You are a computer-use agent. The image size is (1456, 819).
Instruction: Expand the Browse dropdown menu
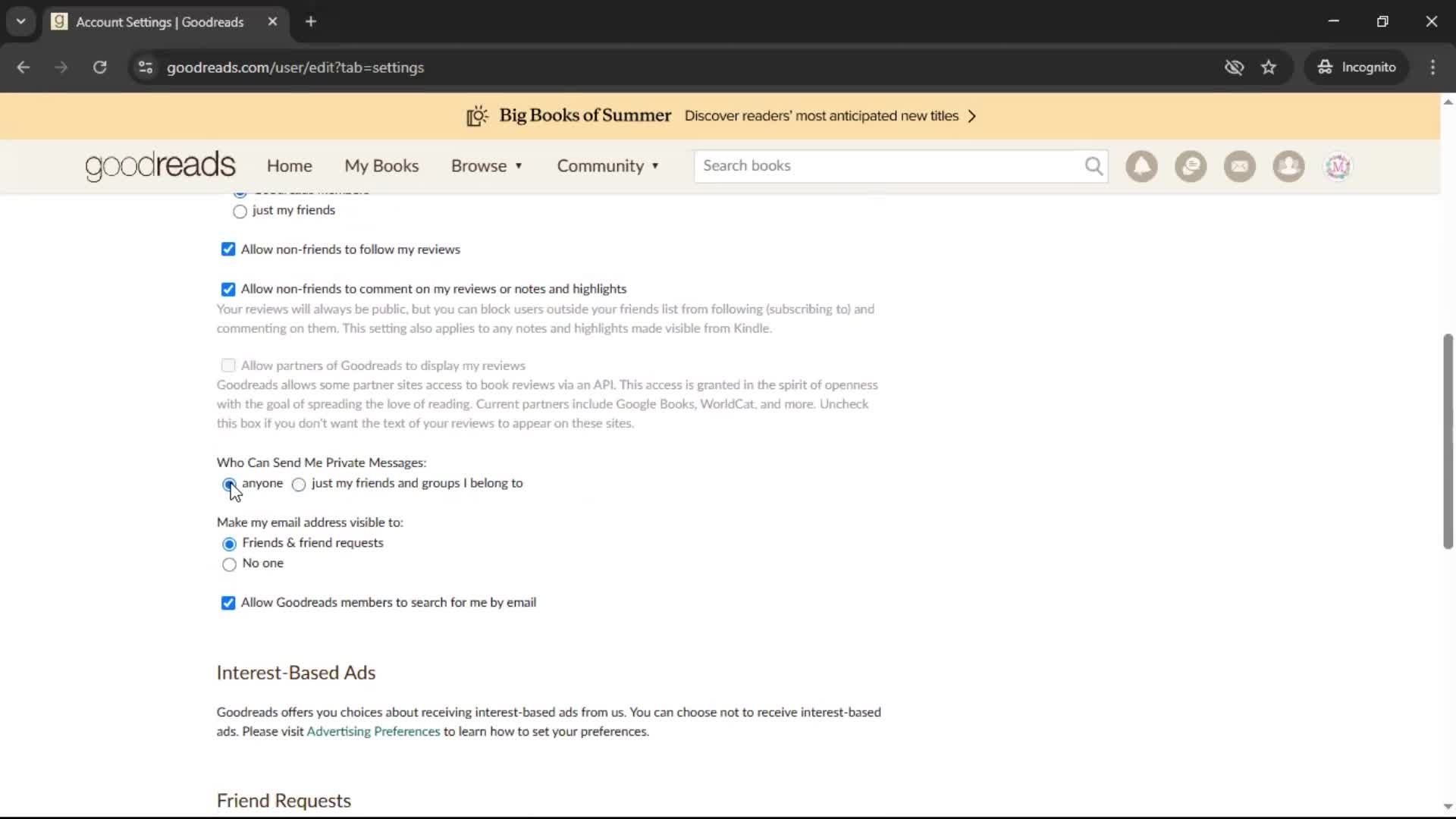click(x=487, y=166)
